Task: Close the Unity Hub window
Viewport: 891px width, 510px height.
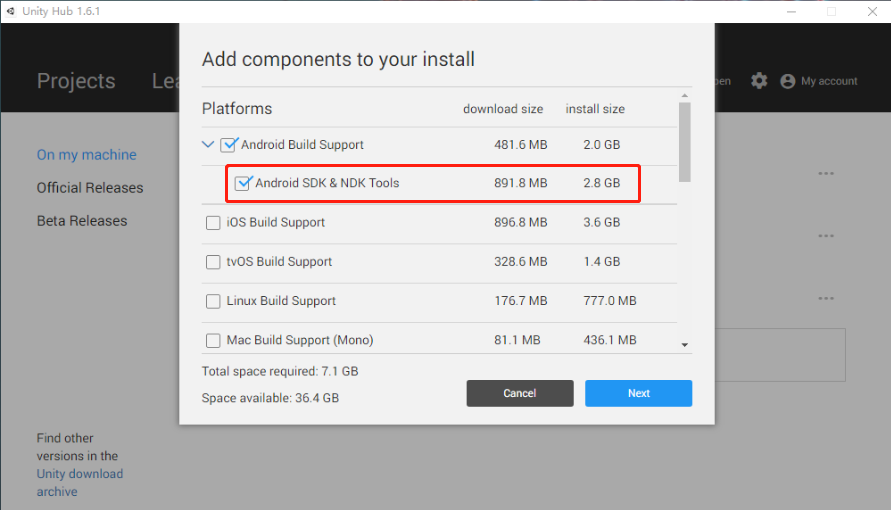Action: (872, 11)
